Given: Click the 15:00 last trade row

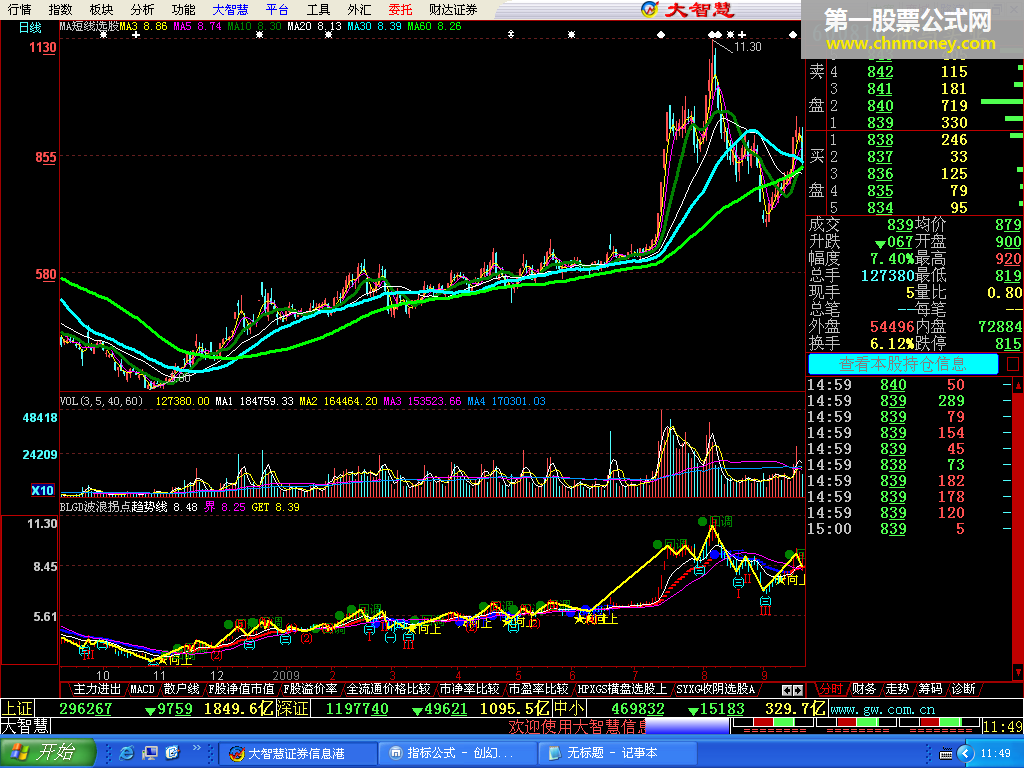Looking at the screenshot, I should click(x=910, y=529).
